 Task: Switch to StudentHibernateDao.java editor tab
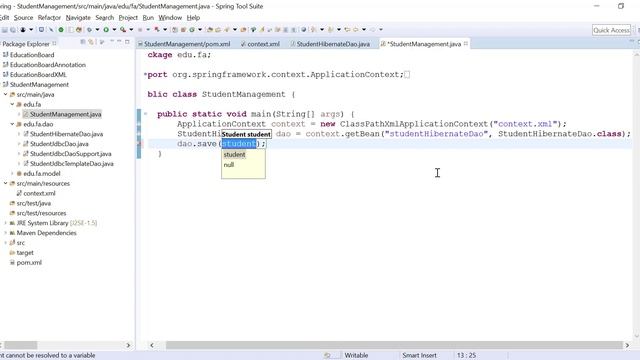[330, 44]
